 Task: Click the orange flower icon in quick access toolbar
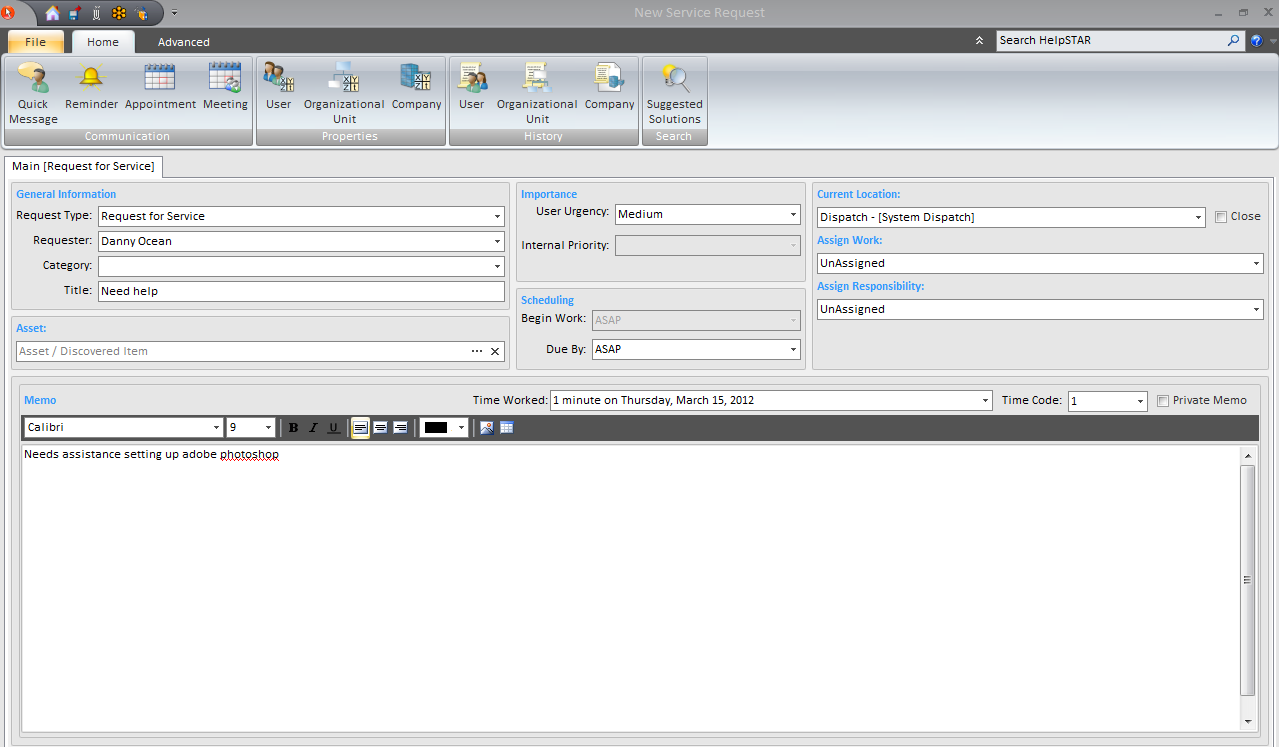pyautogui.click(x=119, y=13)
